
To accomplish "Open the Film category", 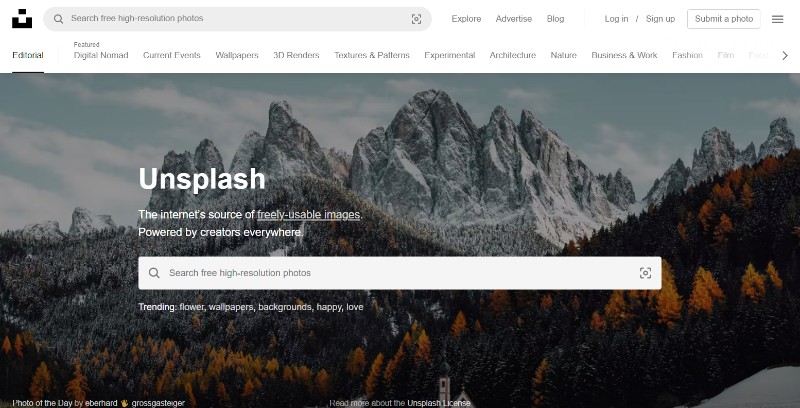I will (x=726, y=55).
